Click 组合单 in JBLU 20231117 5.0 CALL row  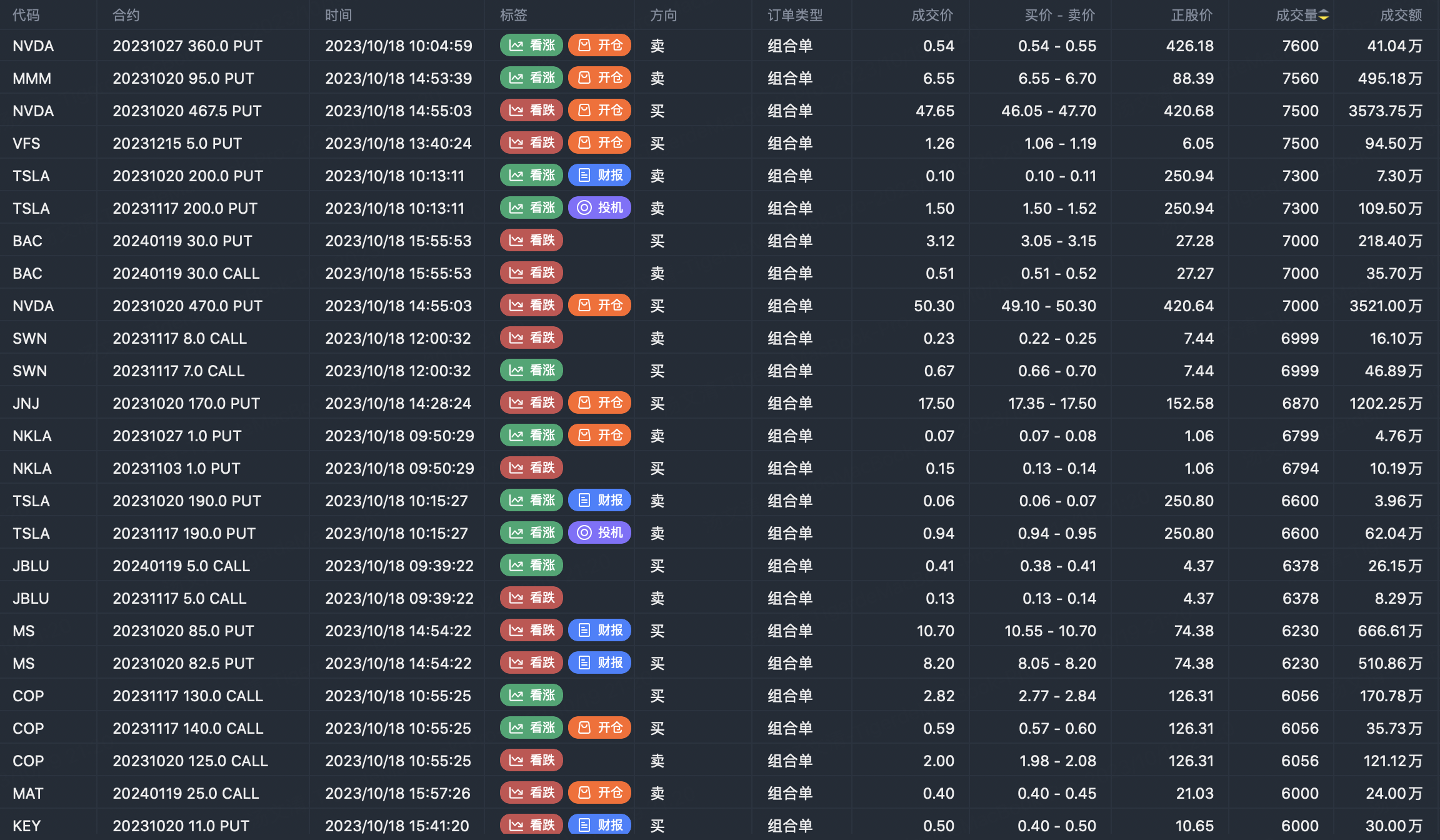click(x=790, y=598)
